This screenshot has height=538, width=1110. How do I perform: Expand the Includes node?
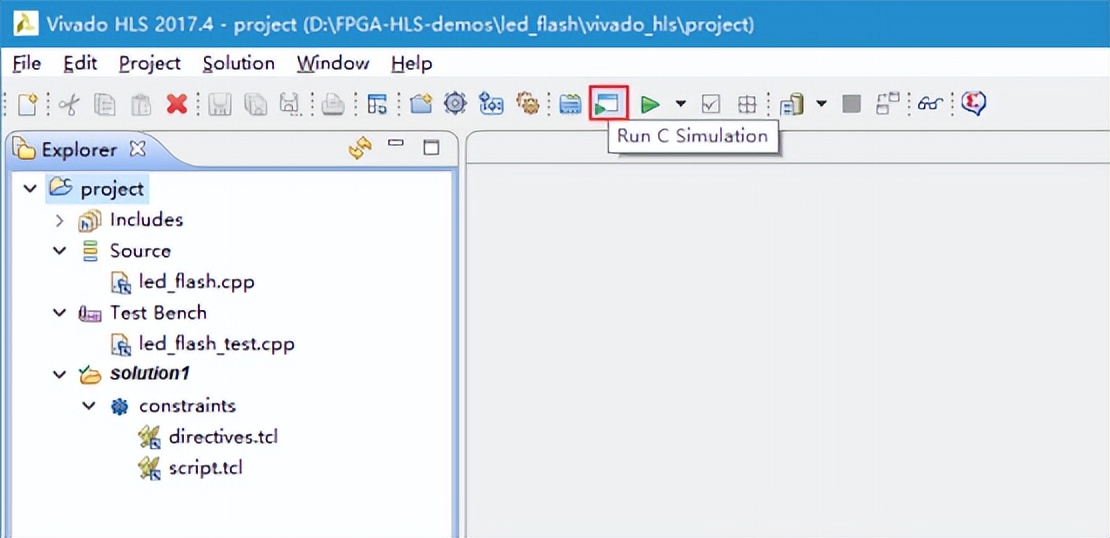click(59, 220)
